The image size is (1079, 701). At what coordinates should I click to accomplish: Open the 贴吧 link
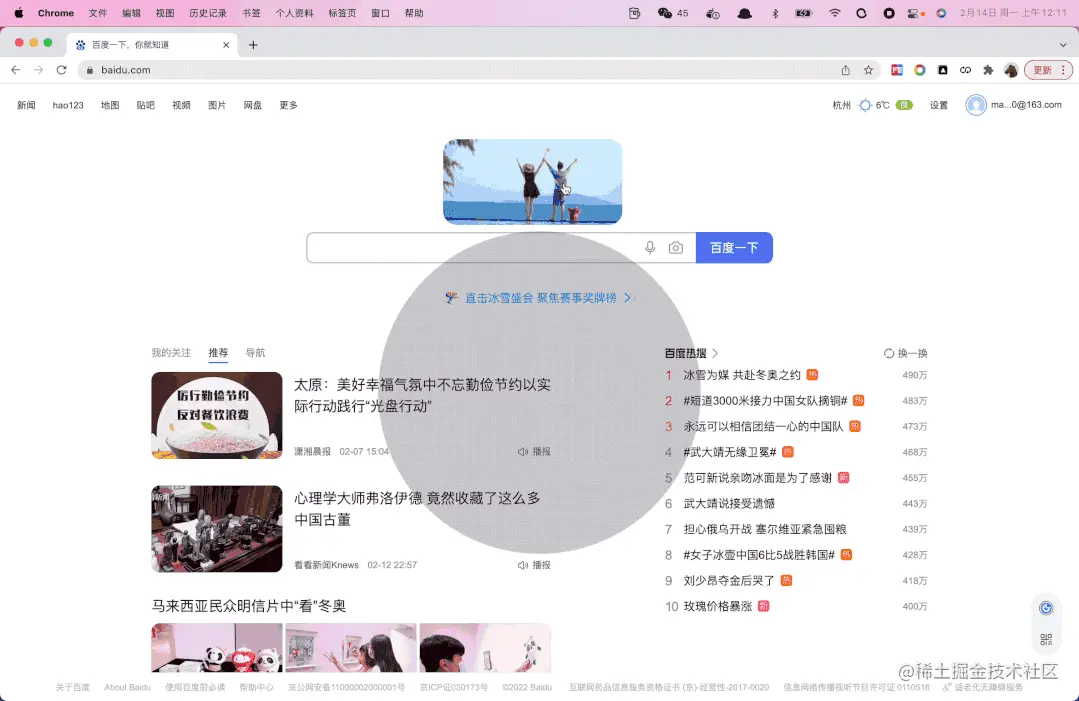click(x=145, y=105)
